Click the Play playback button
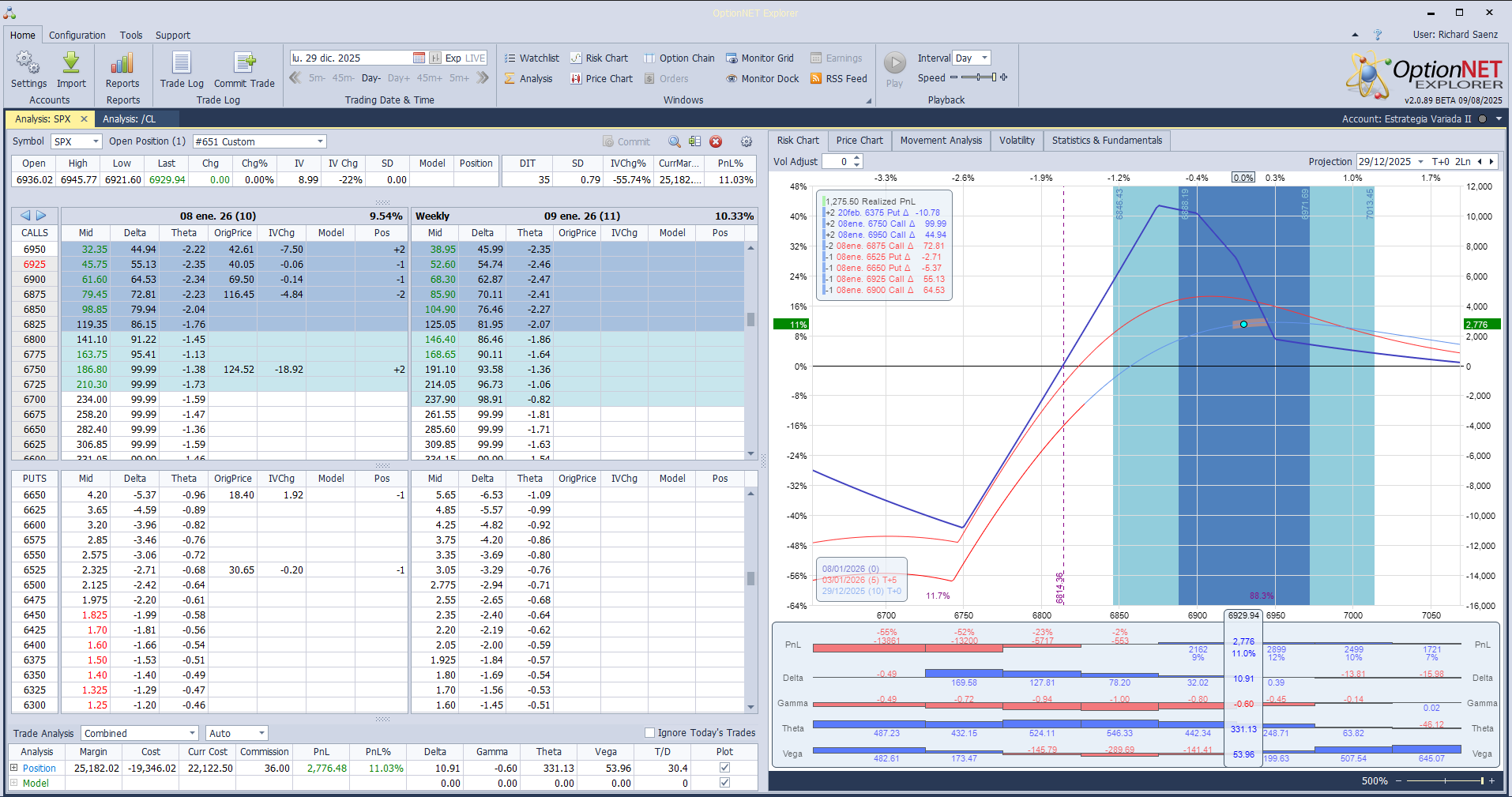The width and height of the screenshot is (1512, 797). [x=894, y=70]
